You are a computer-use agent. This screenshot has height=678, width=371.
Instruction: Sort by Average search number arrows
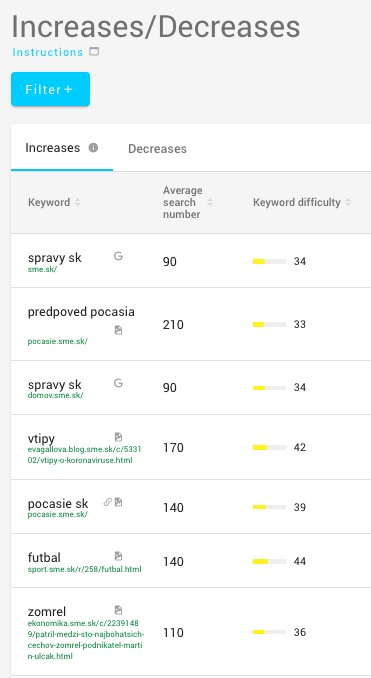210,202
